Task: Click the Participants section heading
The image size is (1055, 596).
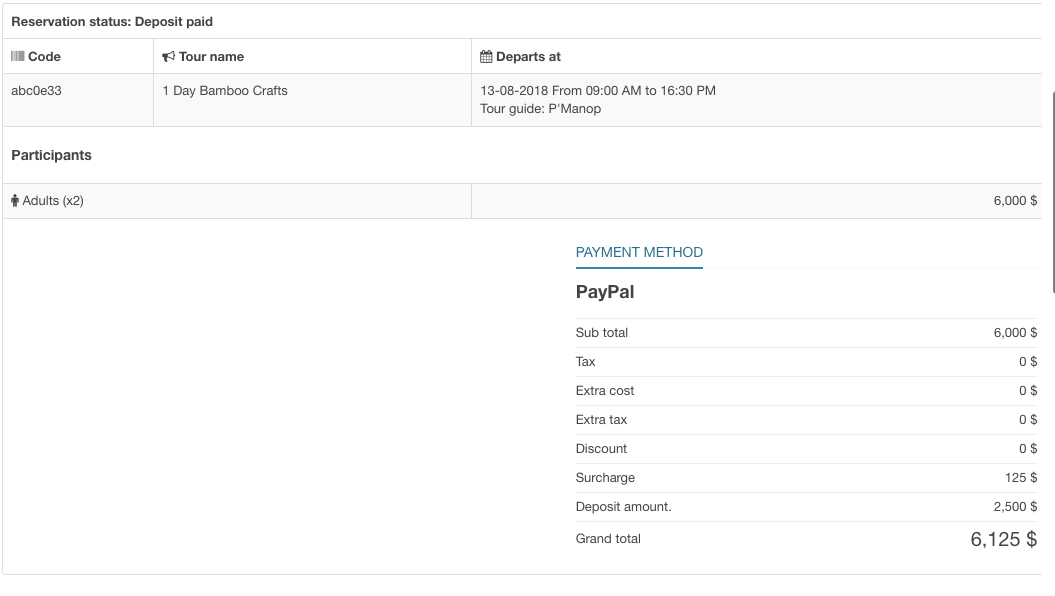Action: (x=51, y=156)
